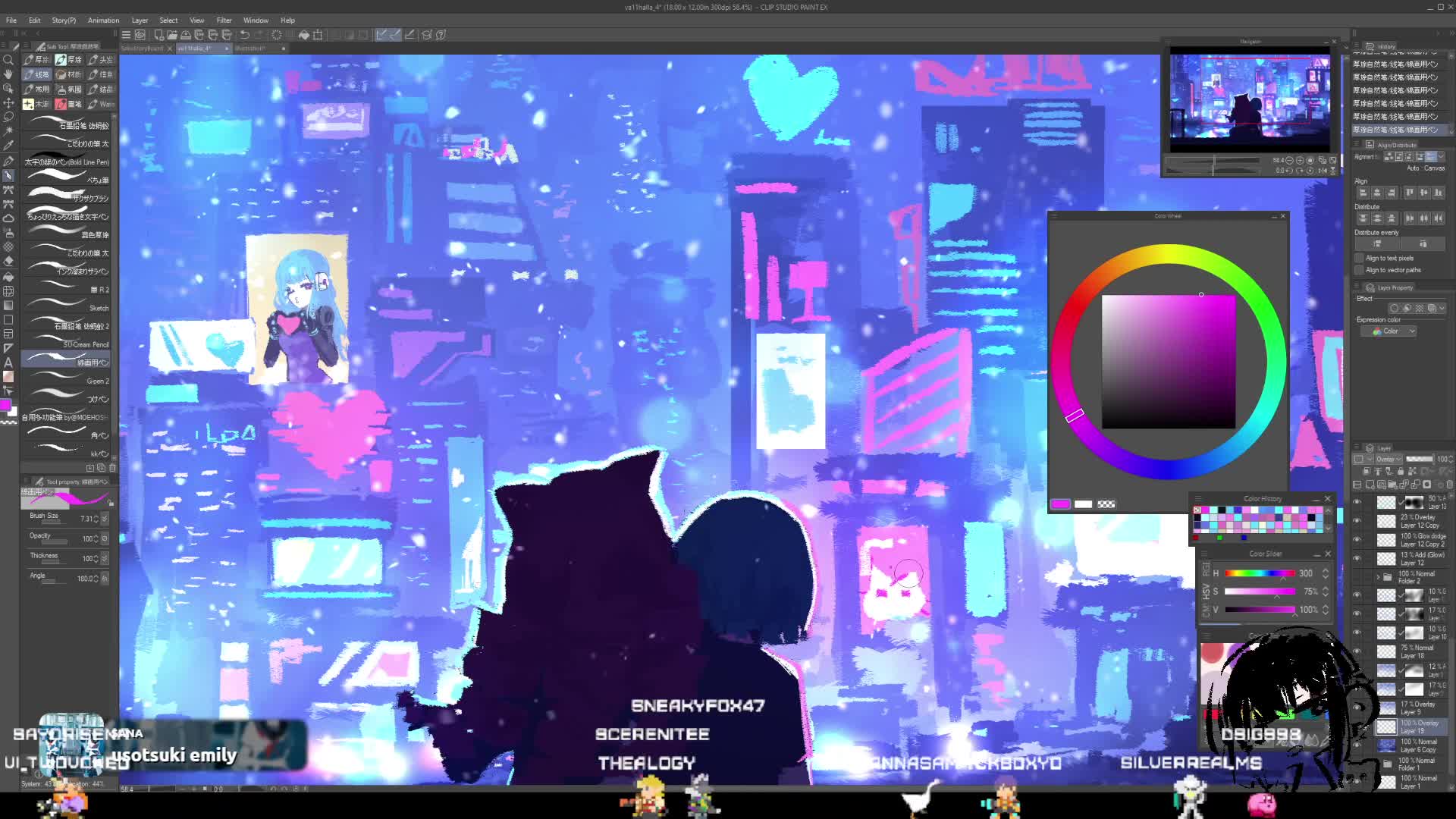This screenshot has height=819, width=1456.
Task: Click the Border effect icon in Layer Property
Action: (x=1394, y=309)
